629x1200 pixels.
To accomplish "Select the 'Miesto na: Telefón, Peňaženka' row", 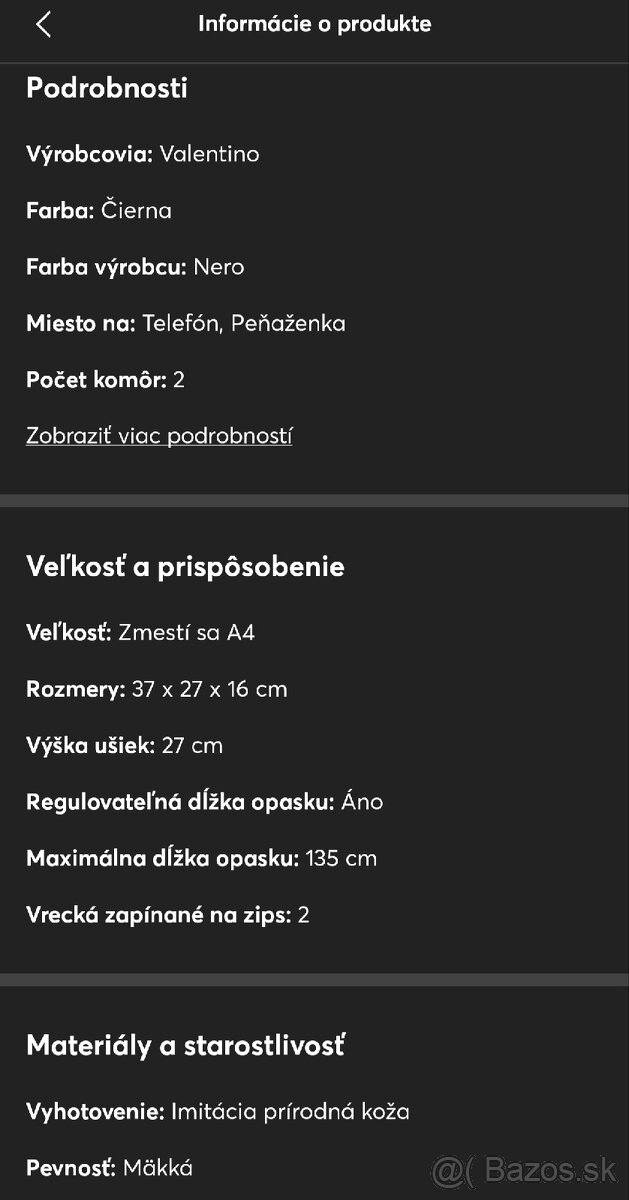I will (x=185, y=323).
